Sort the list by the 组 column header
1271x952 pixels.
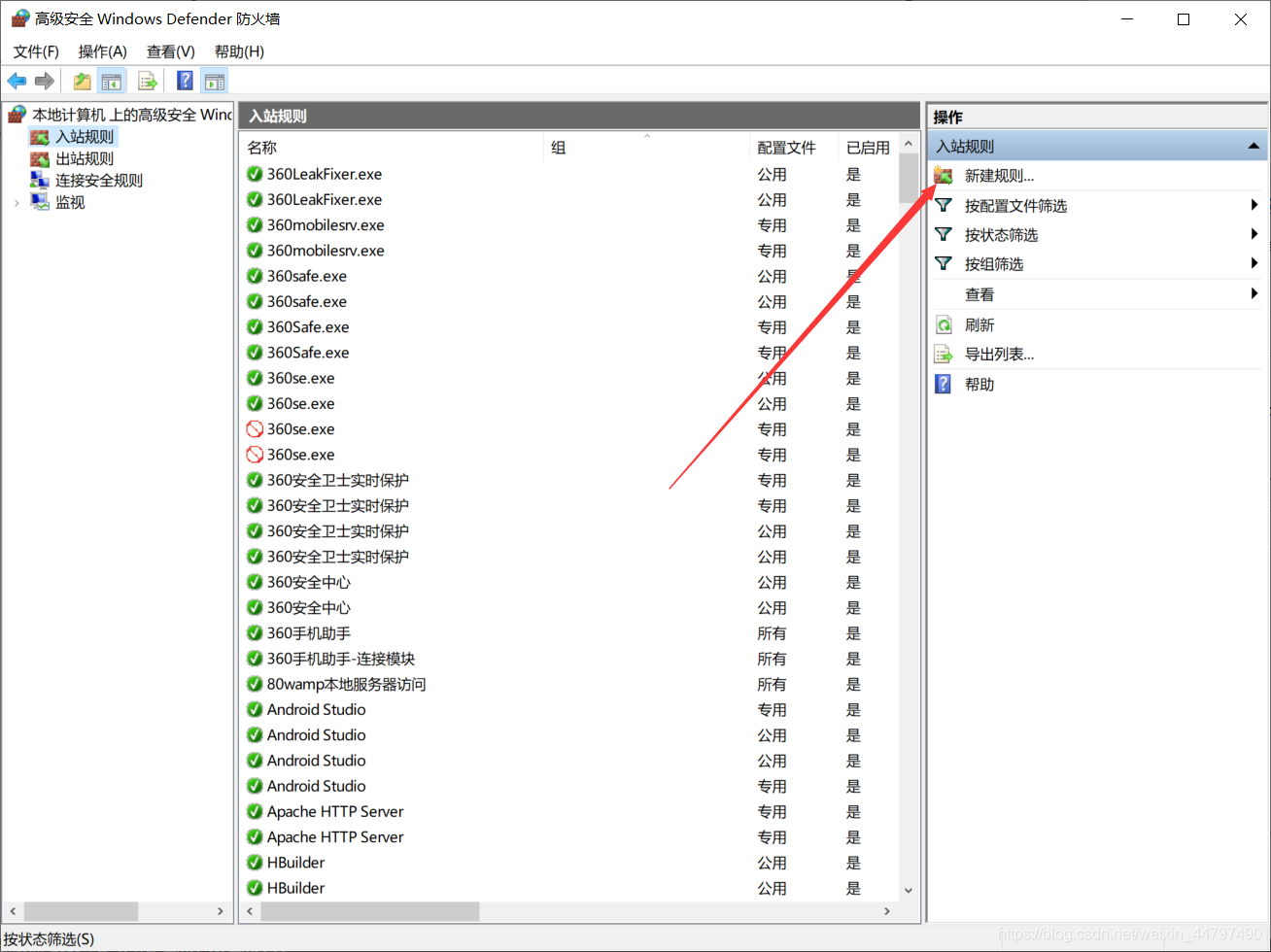coord(647,148)
